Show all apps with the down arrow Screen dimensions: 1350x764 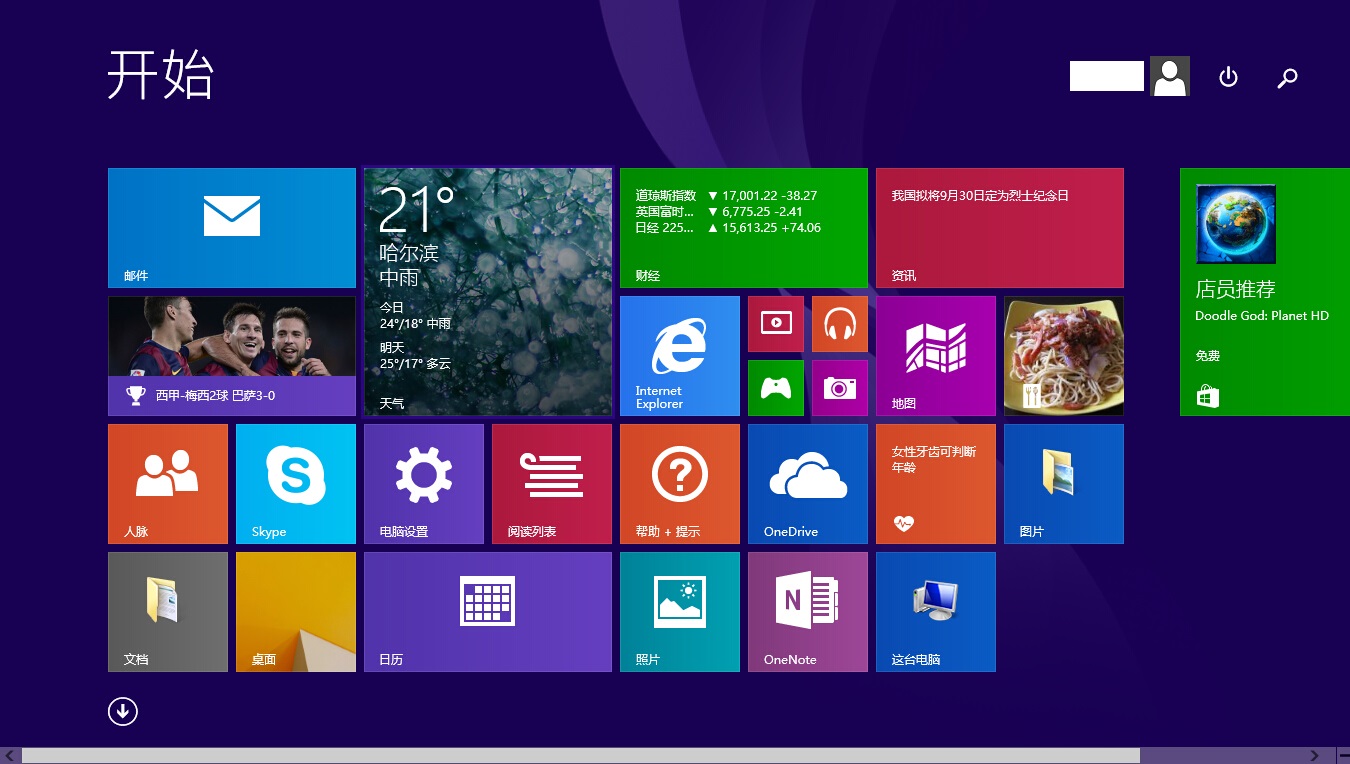click(123, 711)
